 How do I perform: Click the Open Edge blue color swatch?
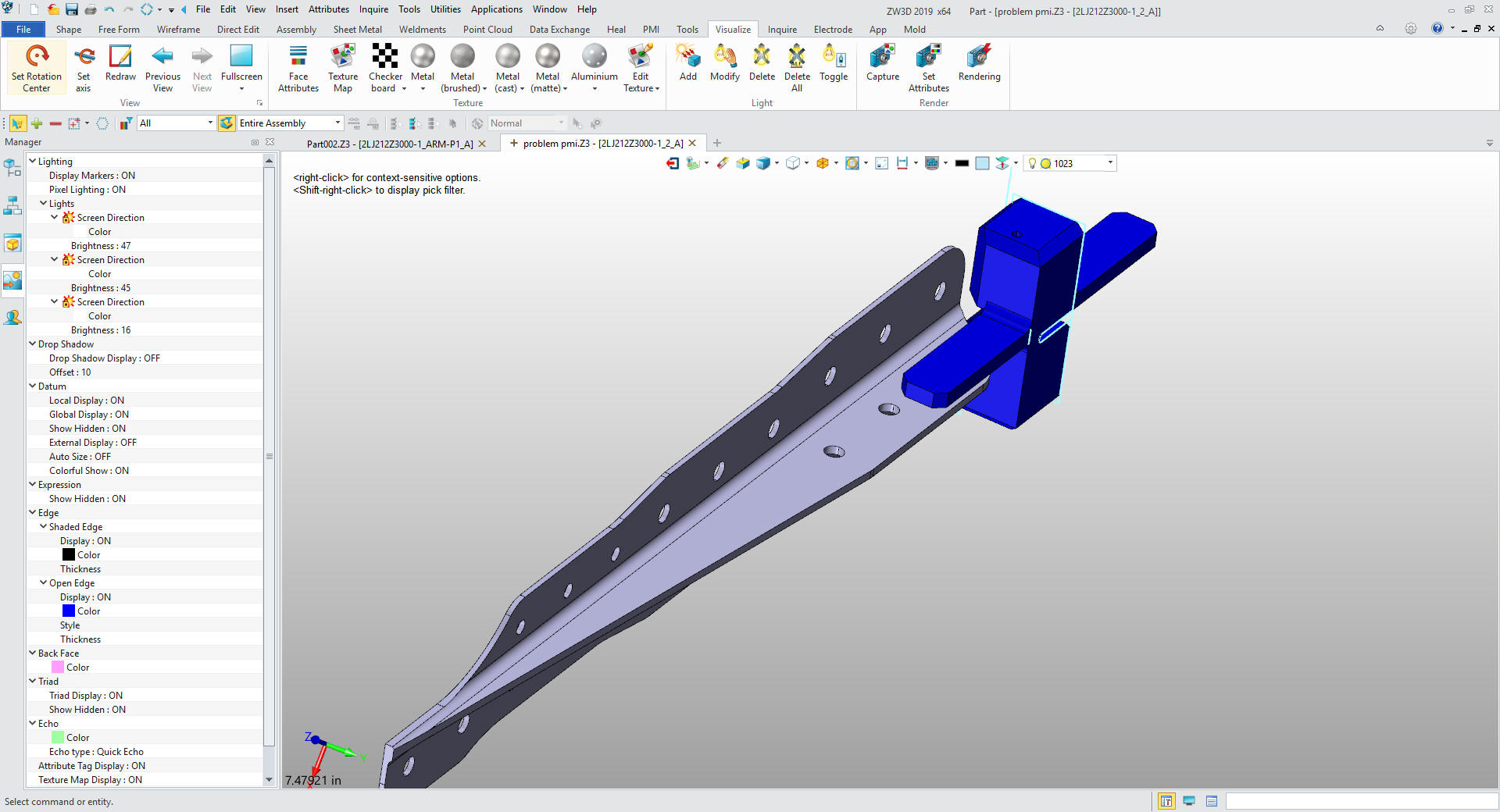coord(69,611)
